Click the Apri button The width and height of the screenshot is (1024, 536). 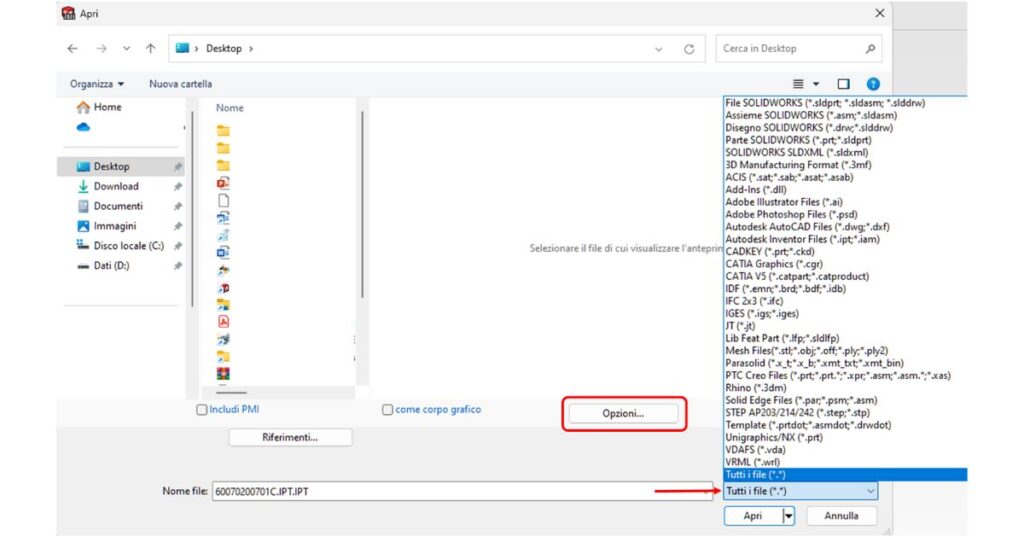pos(753,516)
